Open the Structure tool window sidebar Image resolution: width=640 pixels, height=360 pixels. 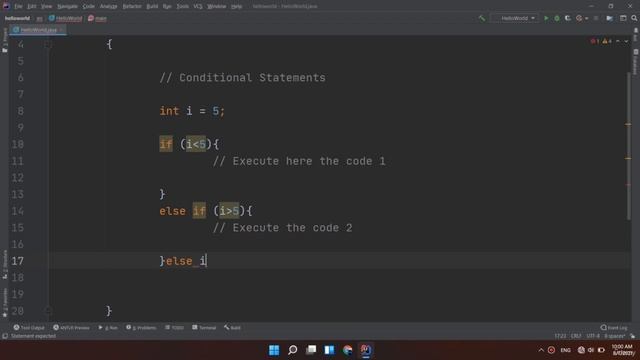pyautogui.click(x=4, y=264)
